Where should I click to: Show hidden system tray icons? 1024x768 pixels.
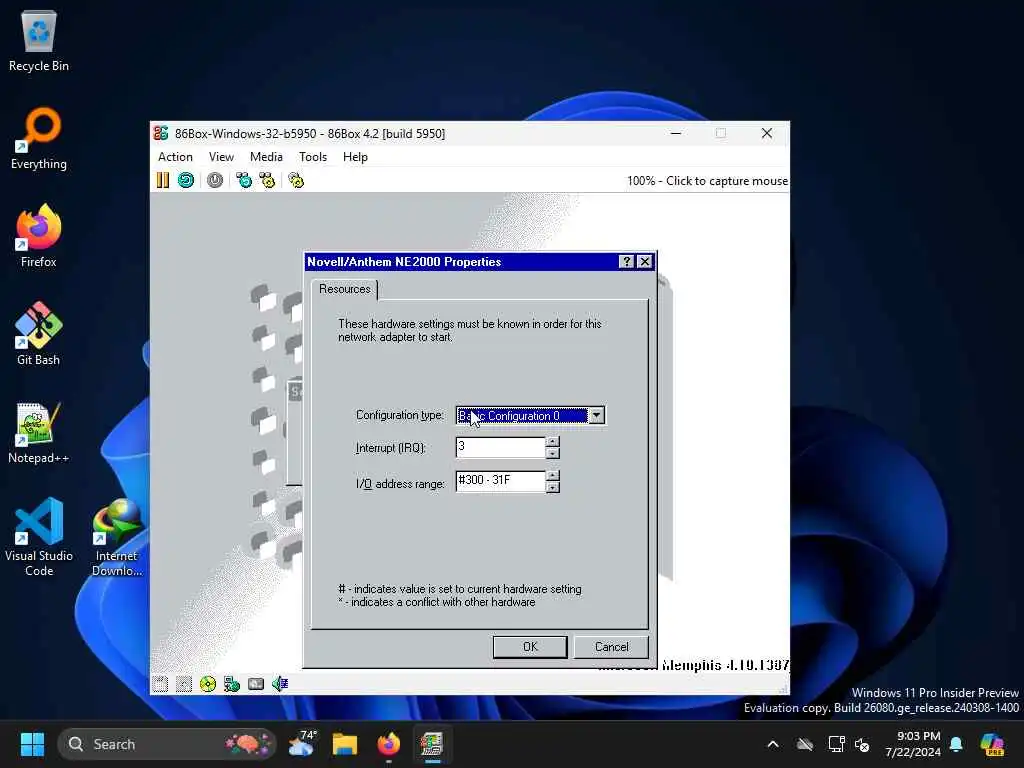(x=773, y=744)
